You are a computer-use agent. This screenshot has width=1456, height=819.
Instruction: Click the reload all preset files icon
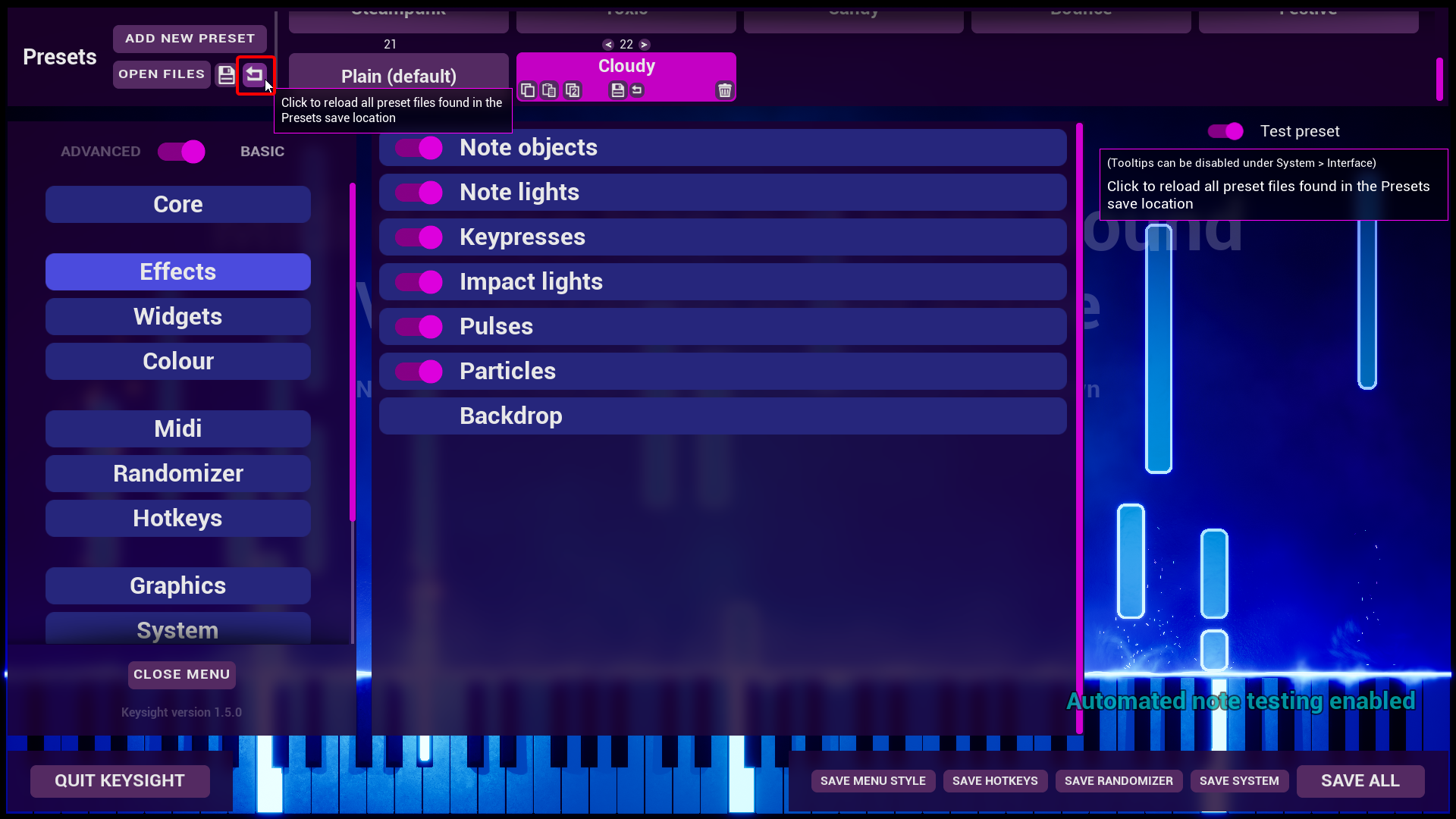click(x=254, y=74)
